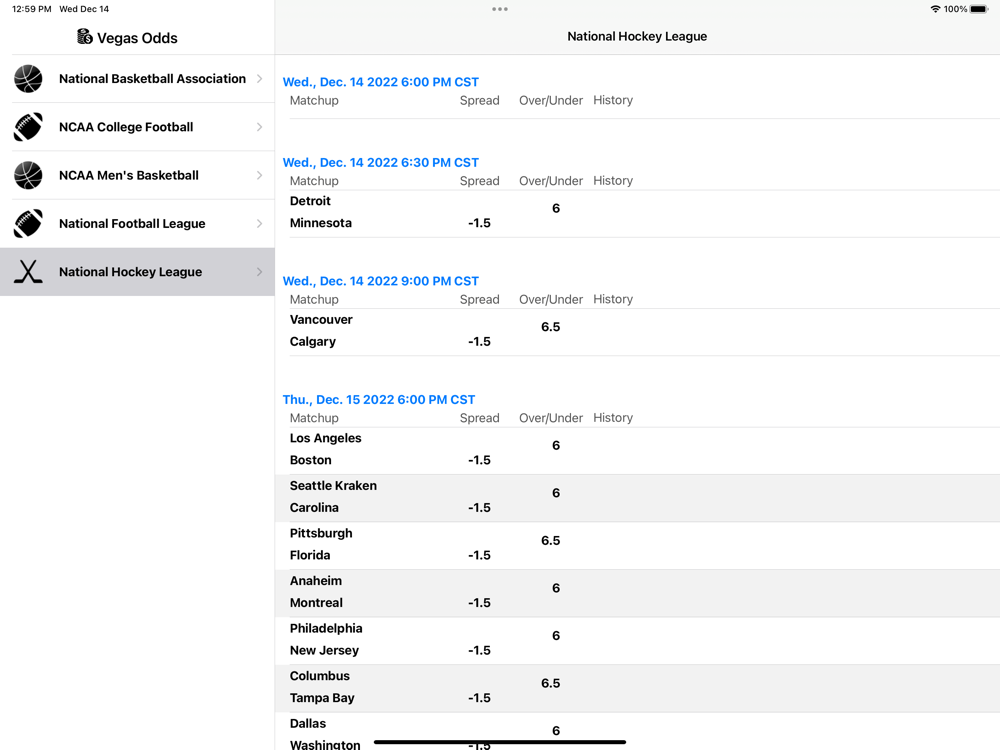The image size is (1000, 750).
Task: Tap Tampa Bay's -1.5 spread value
Action: click(479, 698)
